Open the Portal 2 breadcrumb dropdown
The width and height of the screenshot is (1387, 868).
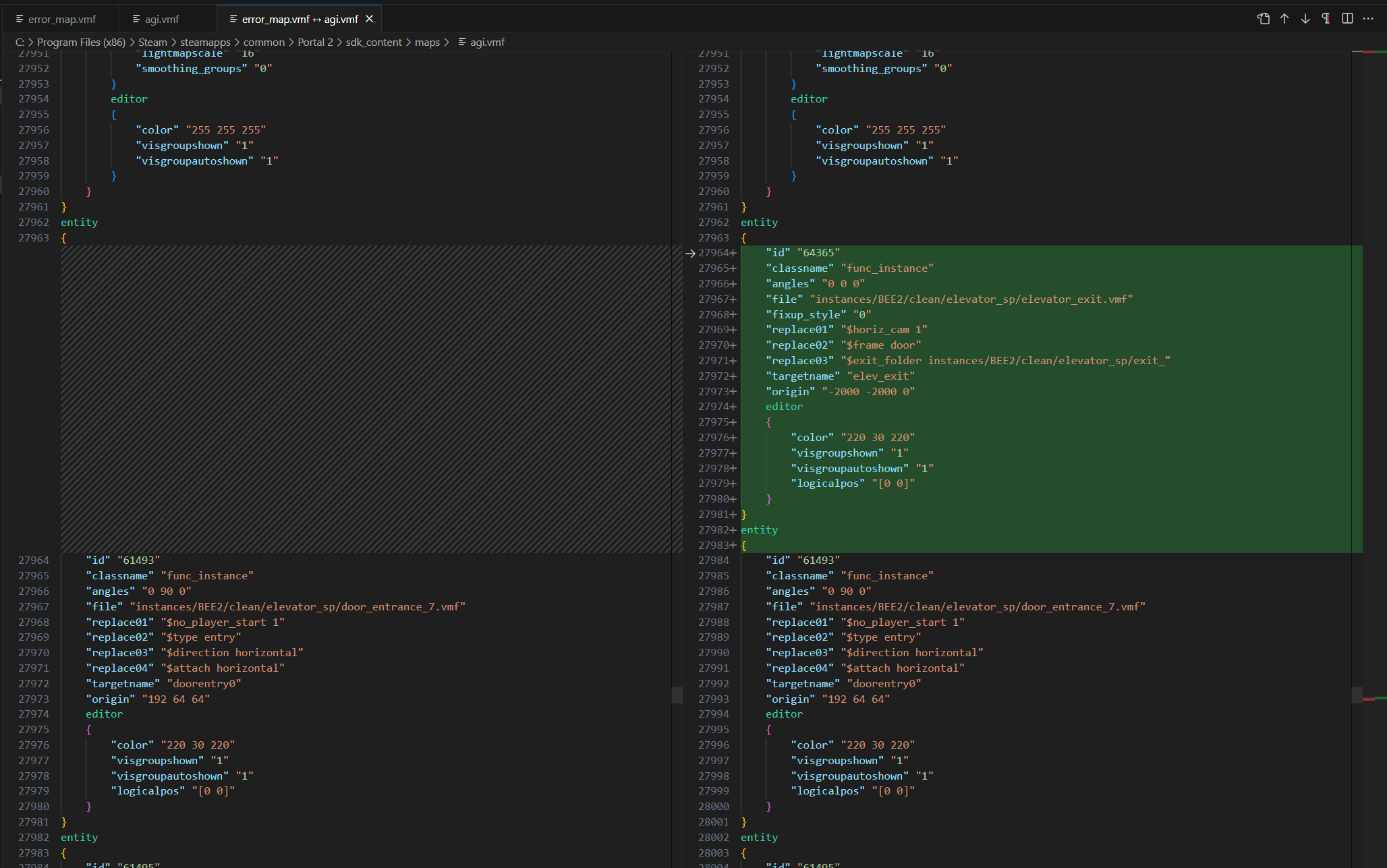[315, 42]
